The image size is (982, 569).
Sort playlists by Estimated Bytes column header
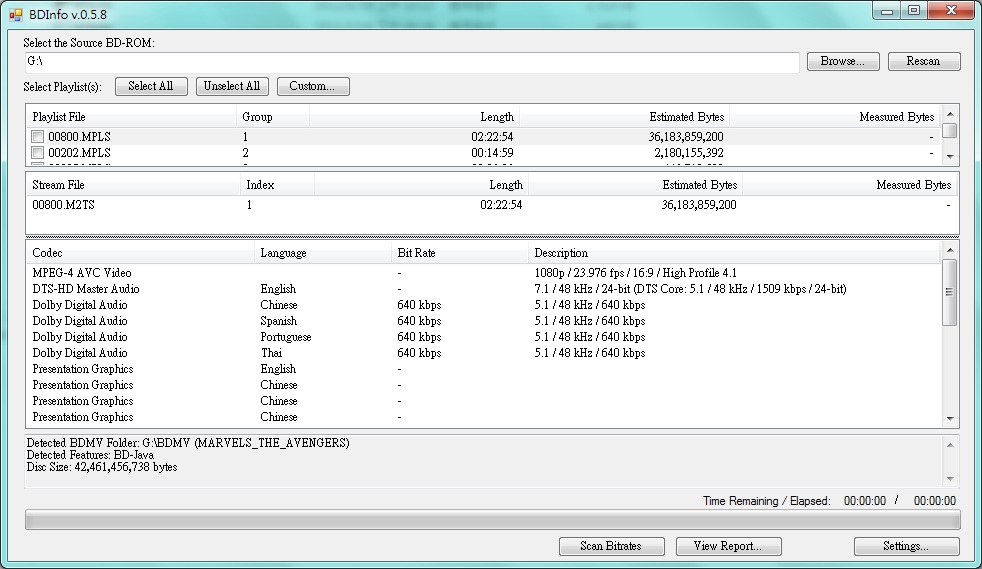pyautogui.click(x=624, y=117)
